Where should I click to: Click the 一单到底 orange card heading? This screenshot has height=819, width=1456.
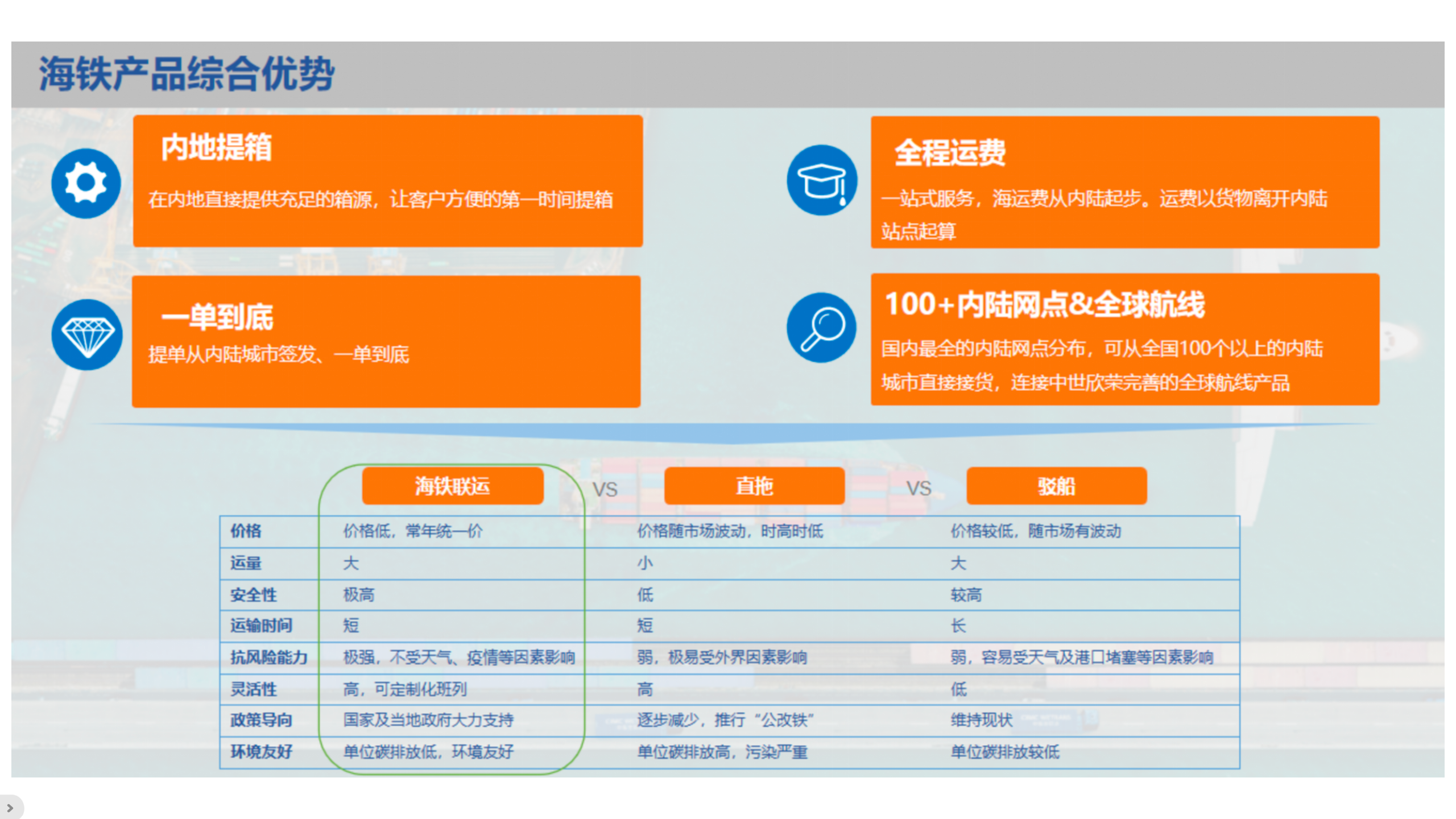pos(217,317)
